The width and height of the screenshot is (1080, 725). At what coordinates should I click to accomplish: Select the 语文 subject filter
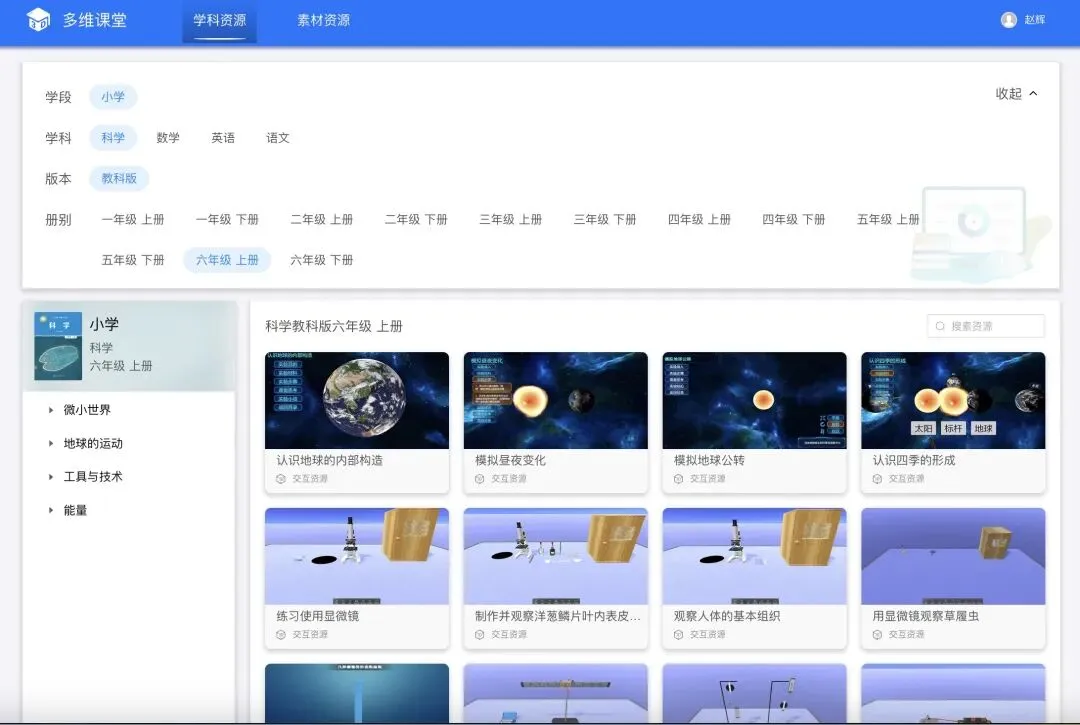(278, 138)
